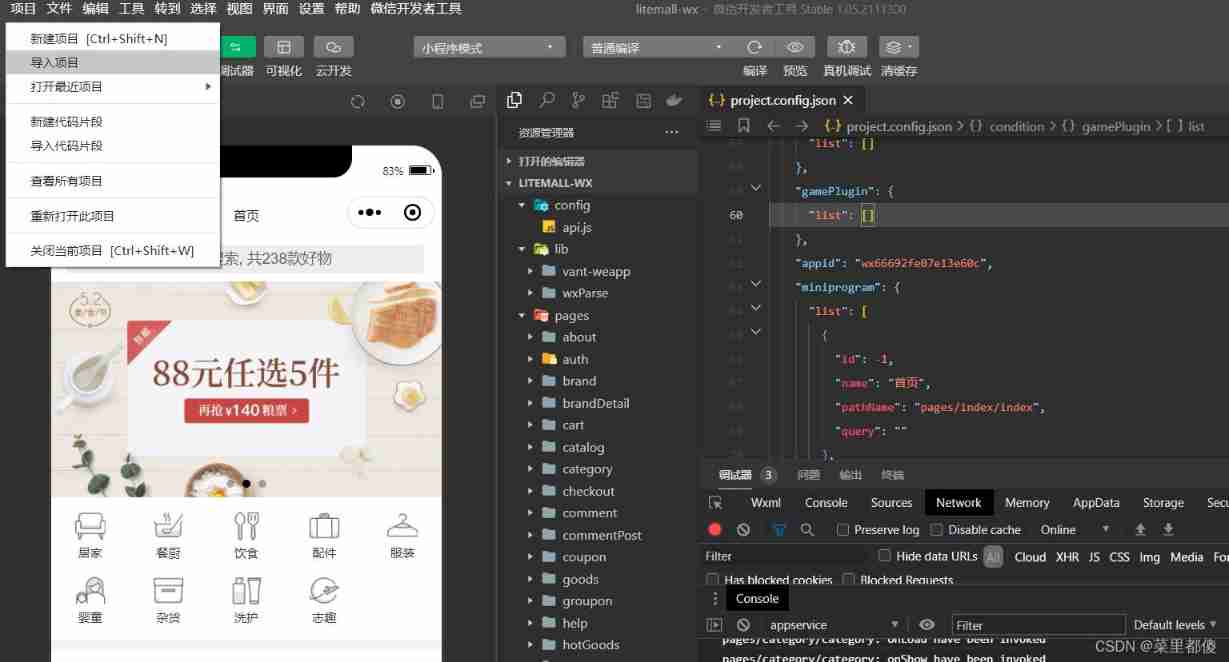Screen dimensions: 1229x662
Task: Click the console sidebar toggle icon
Action: [x=714, y=625]
